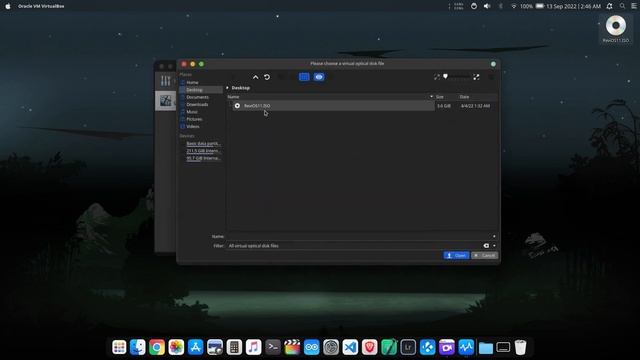Image resolution: width=640 pixels, height=360 pixels.
Task: Select Desktop in Places sidebar
Action: [x=201, y=90]
